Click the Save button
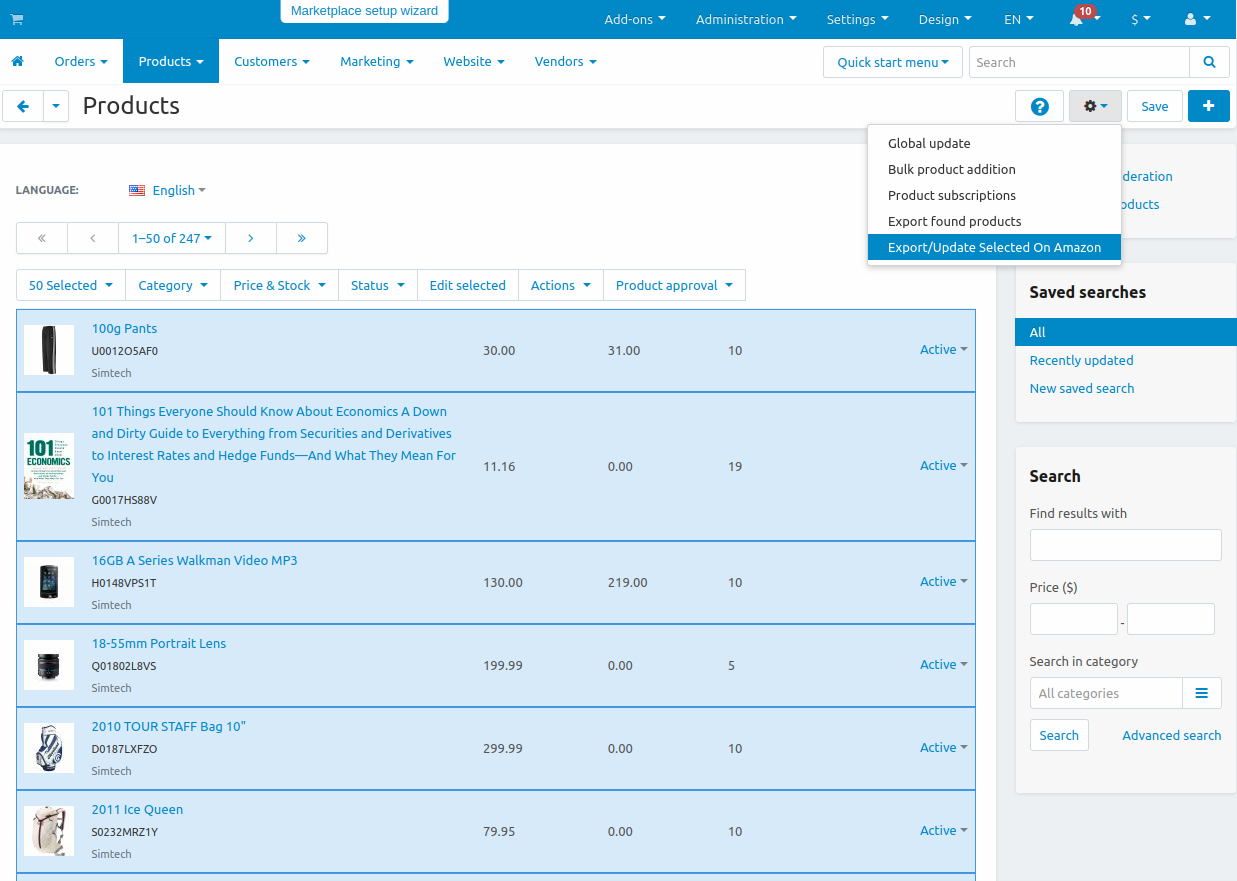 [x=1154, y=106]
